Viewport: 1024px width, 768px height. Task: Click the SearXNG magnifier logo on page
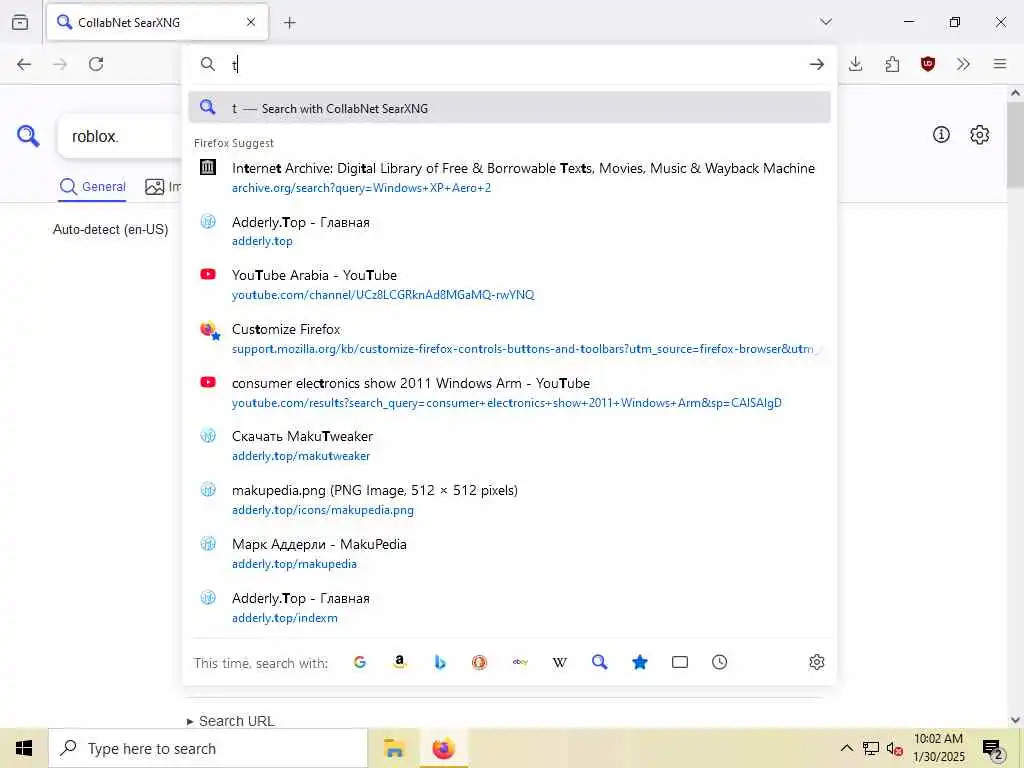click(x=28, y=136)
